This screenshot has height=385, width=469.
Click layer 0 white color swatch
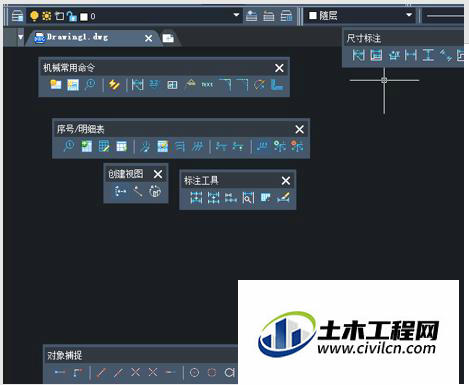[84, 16]
